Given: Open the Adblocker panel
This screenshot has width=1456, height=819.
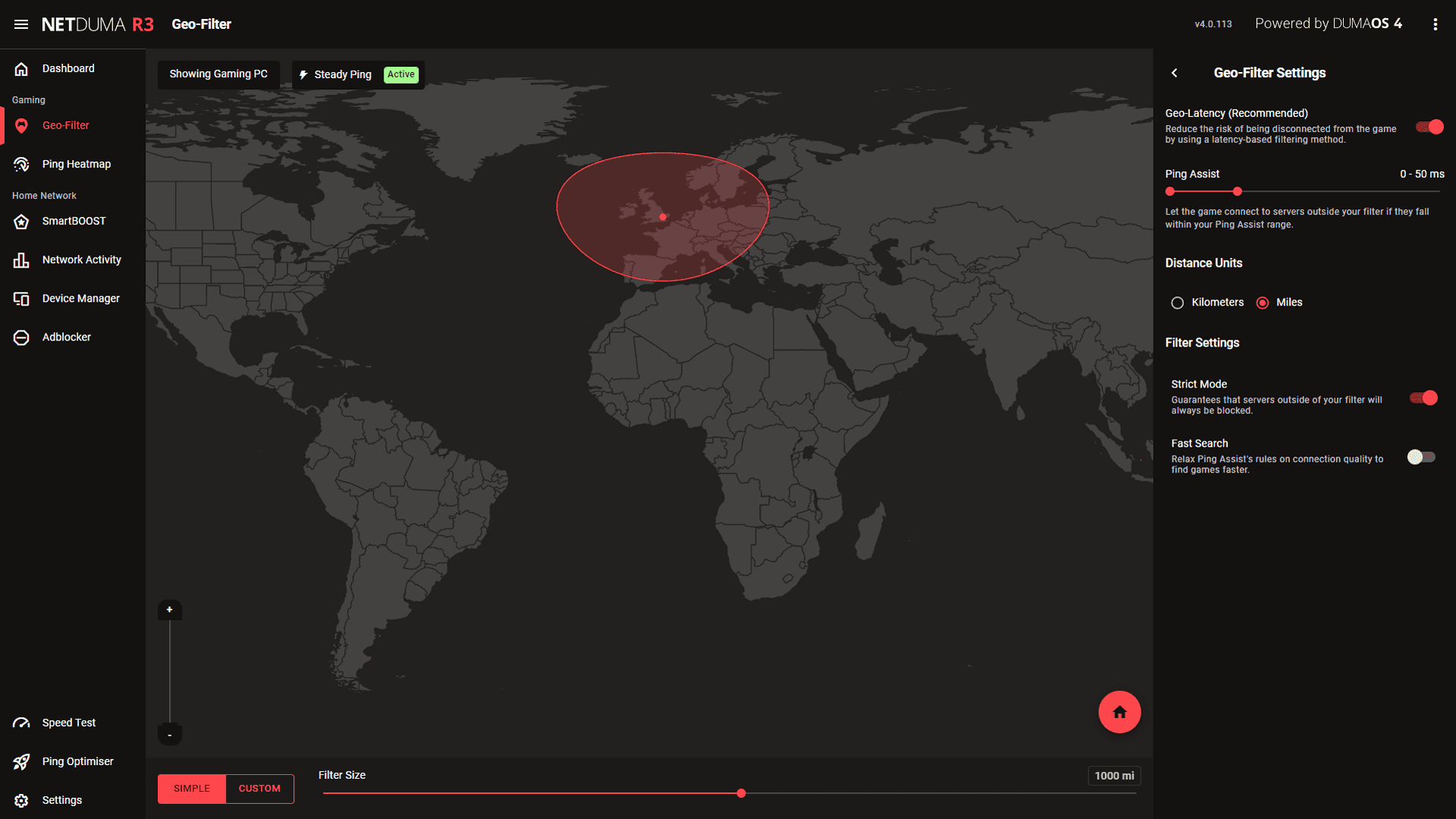Looking at the screenshot, I should pos(67,337).
